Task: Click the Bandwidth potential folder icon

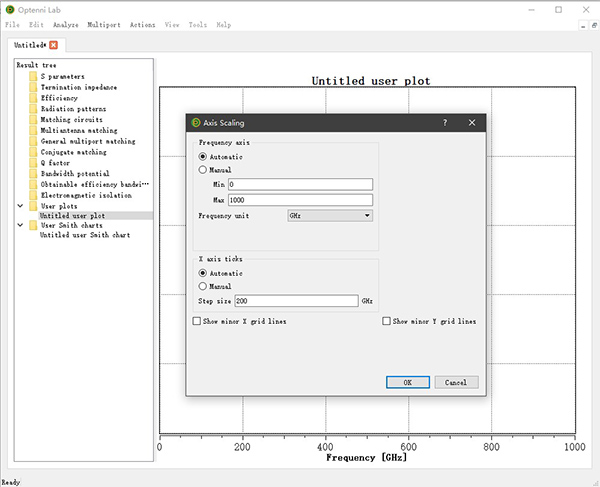Action: point(33,174)
